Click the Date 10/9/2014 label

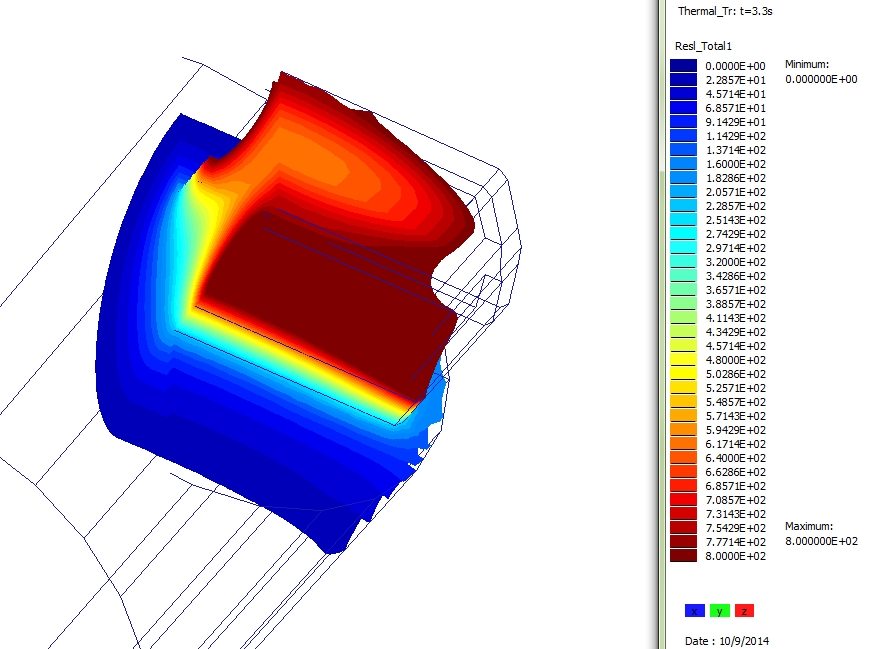pos(727,640)
